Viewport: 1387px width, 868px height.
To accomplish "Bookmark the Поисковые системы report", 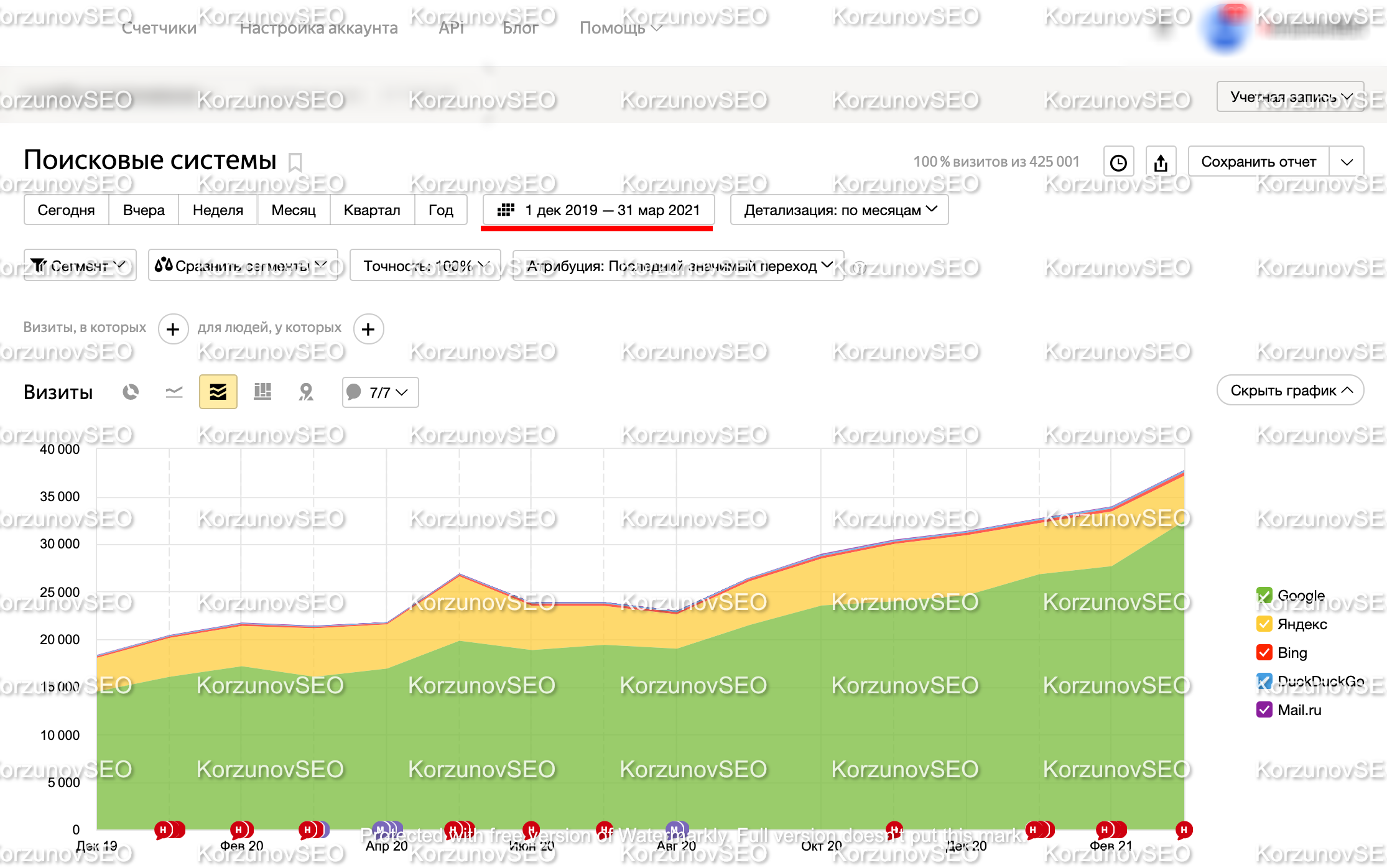I will click(x=295, y=163).
